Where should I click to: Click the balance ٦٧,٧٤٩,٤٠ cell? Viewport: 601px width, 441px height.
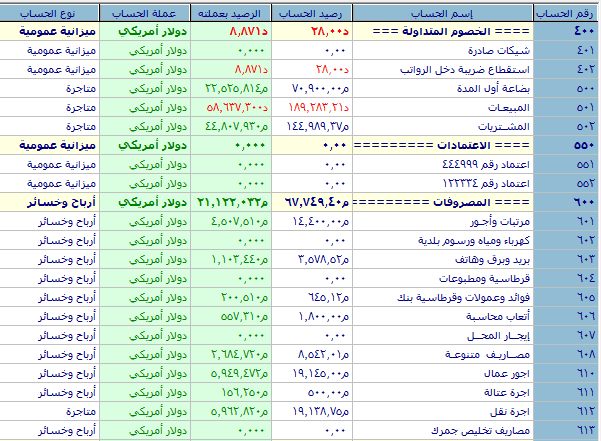[312, 202]
